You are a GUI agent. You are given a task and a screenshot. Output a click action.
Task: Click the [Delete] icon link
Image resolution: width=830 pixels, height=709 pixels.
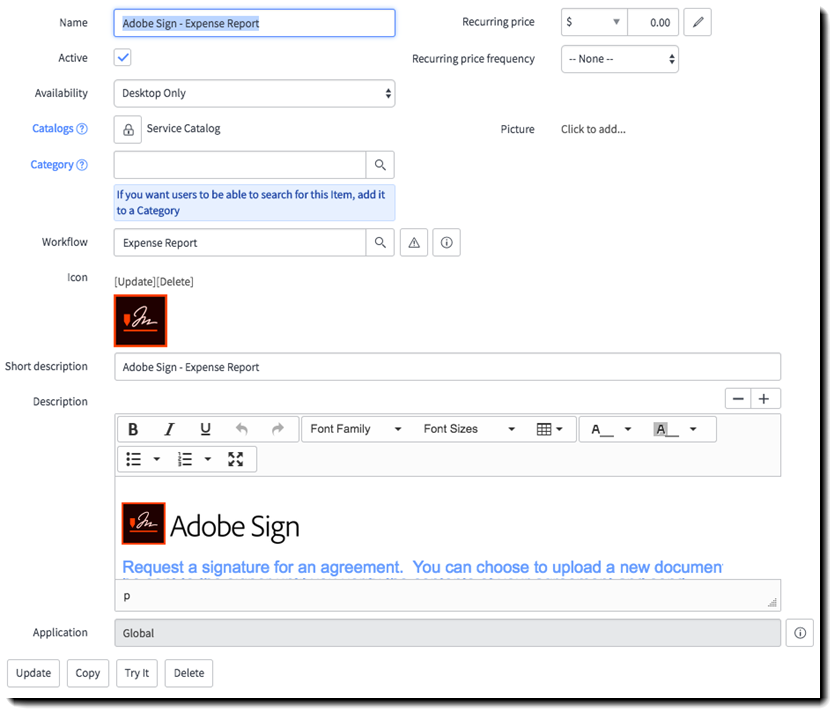(x=175, y=282)
